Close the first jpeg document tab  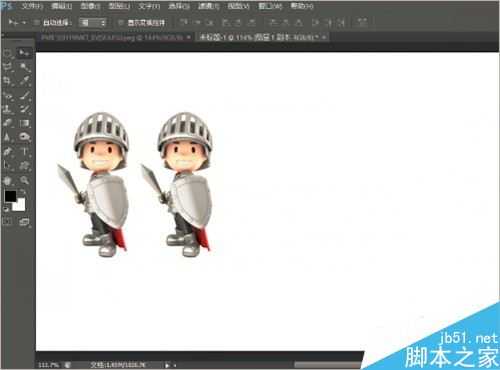click(189, 37)
